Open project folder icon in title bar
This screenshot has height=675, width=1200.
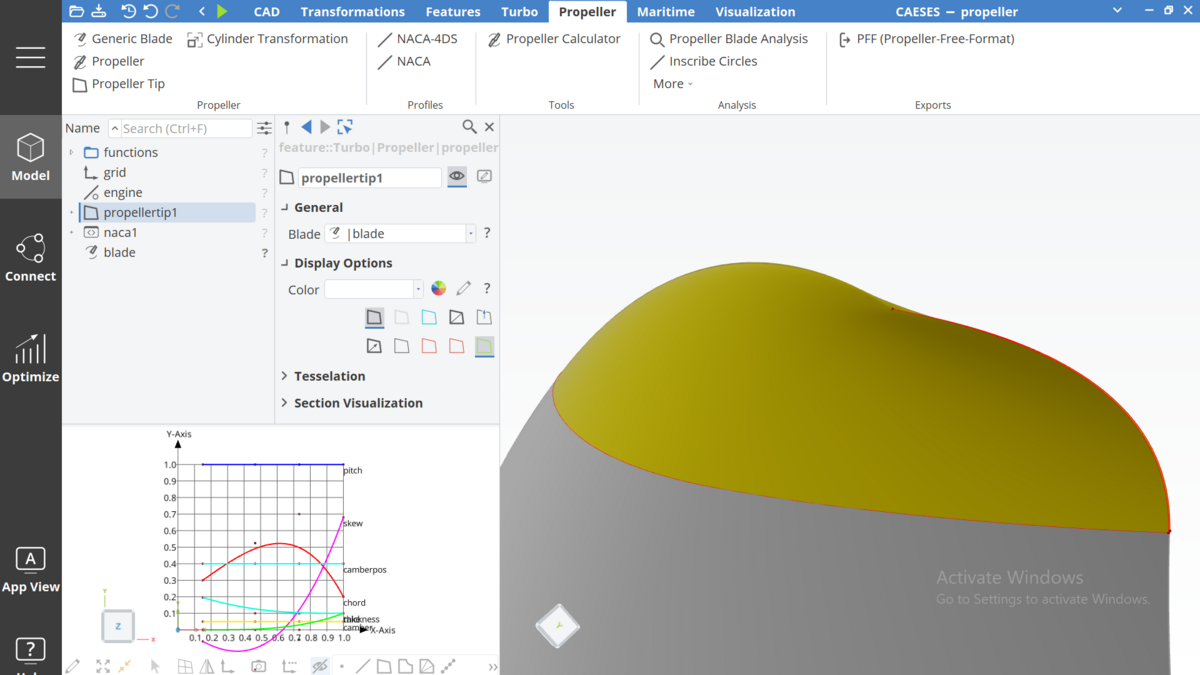click(x=77, y=11)
